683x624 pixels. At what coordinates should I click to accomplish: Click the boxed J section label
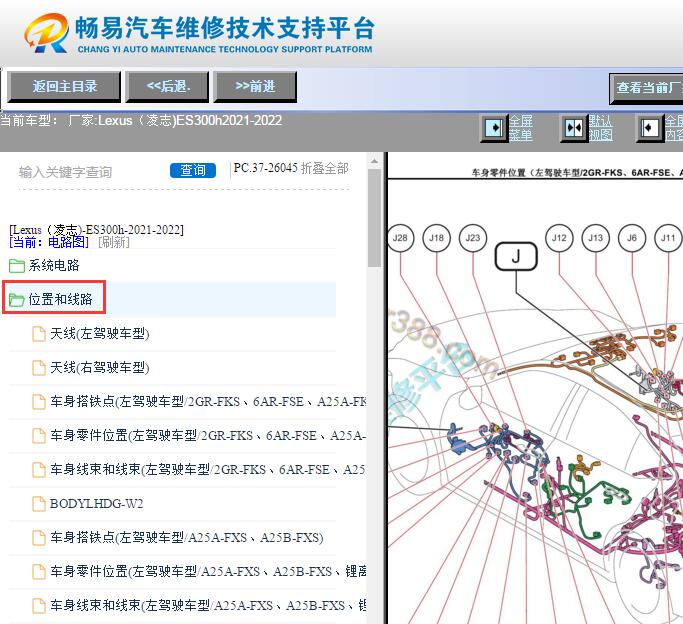pyautogui.click(x=516, y=256)
